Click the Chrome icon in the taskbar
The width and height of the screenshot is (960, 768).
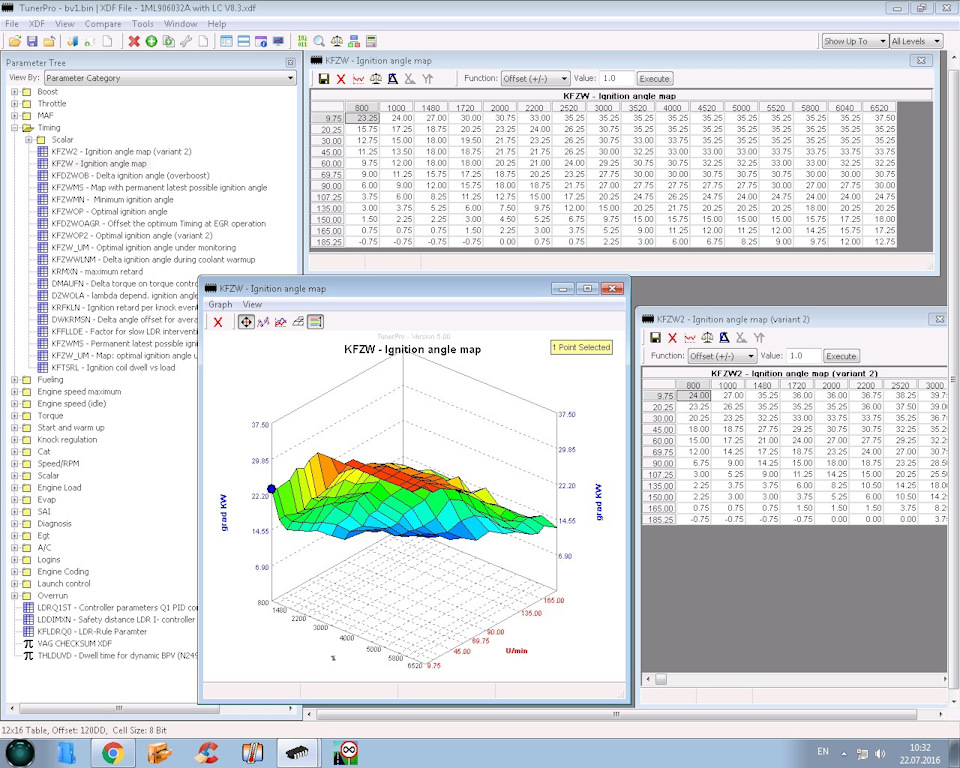(112, 753)
